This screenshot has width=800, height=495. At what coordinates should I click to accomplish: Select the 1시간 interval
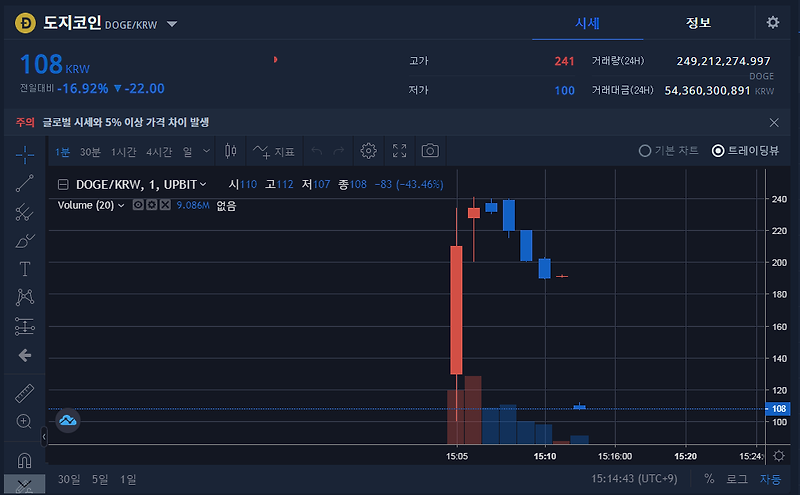pyautogui.click(x=123, y=152)
